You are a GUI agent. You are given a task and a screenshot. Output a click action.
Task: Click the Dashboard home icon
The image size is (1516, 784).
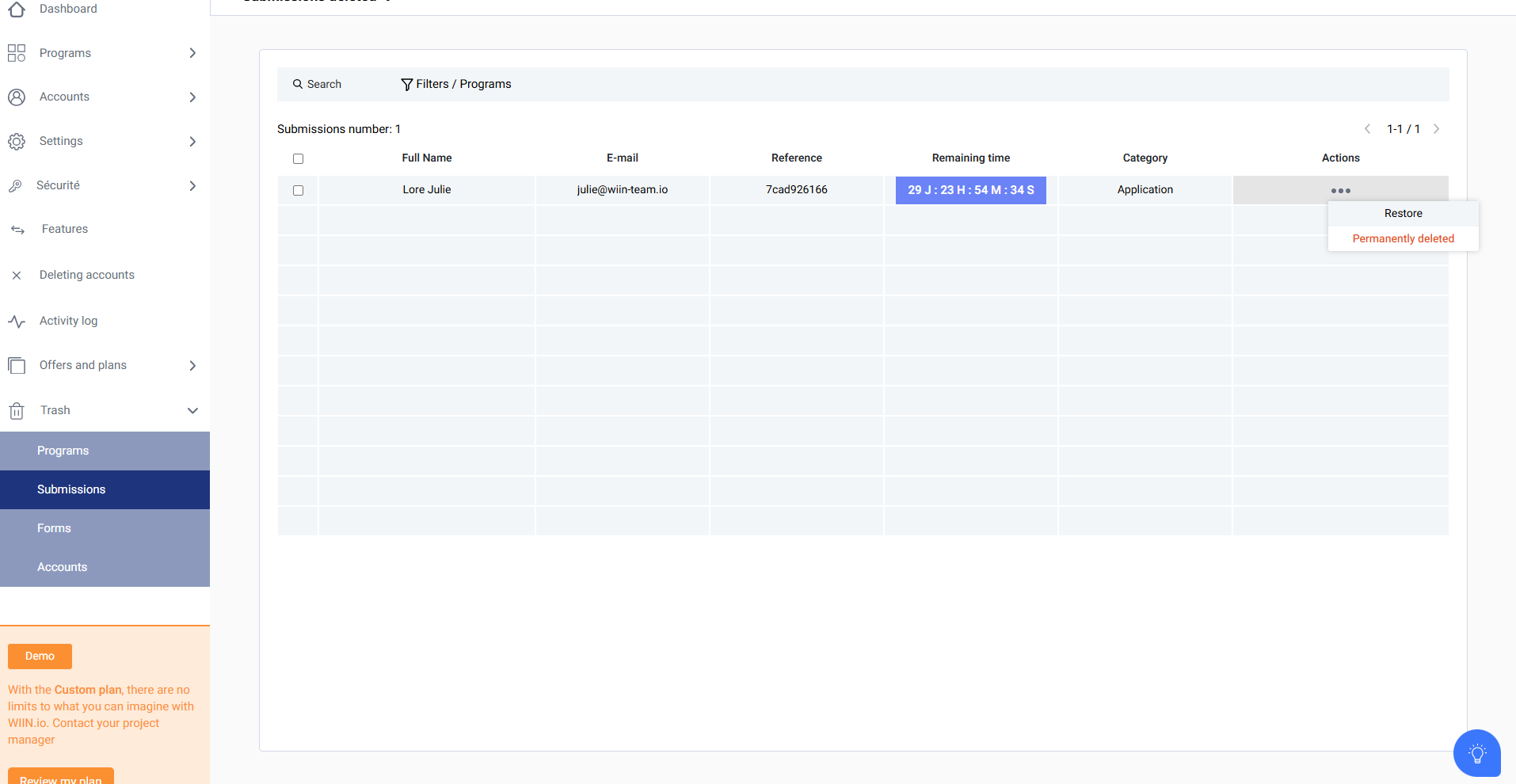click(x=17, y=9)
